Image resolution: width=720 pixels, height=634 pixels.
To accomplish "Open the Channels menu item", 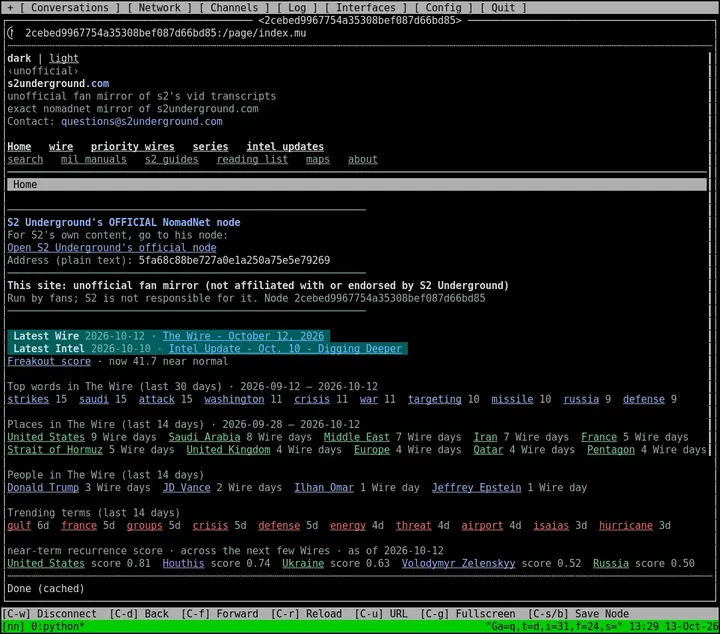I will click(x=234, y=8).
